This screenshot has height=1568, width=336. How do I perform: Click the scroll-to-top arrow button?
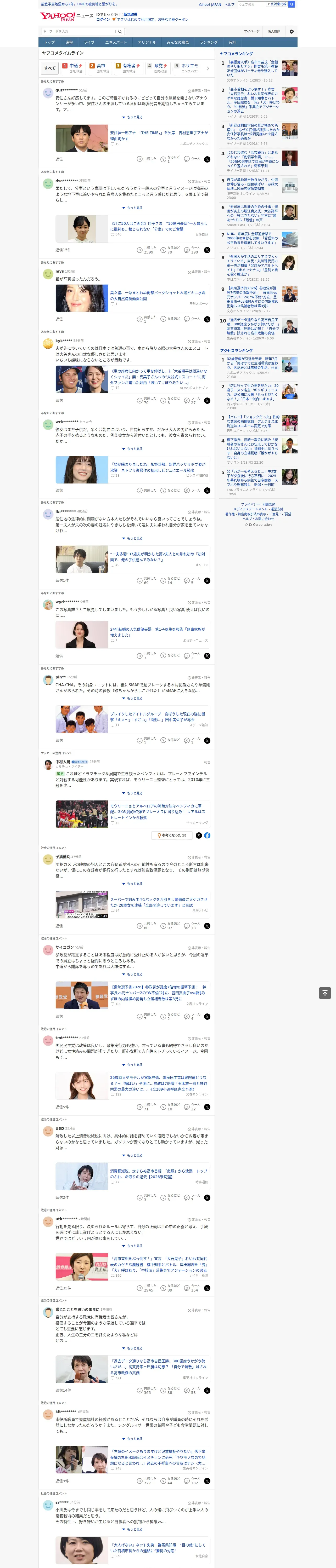325,993
